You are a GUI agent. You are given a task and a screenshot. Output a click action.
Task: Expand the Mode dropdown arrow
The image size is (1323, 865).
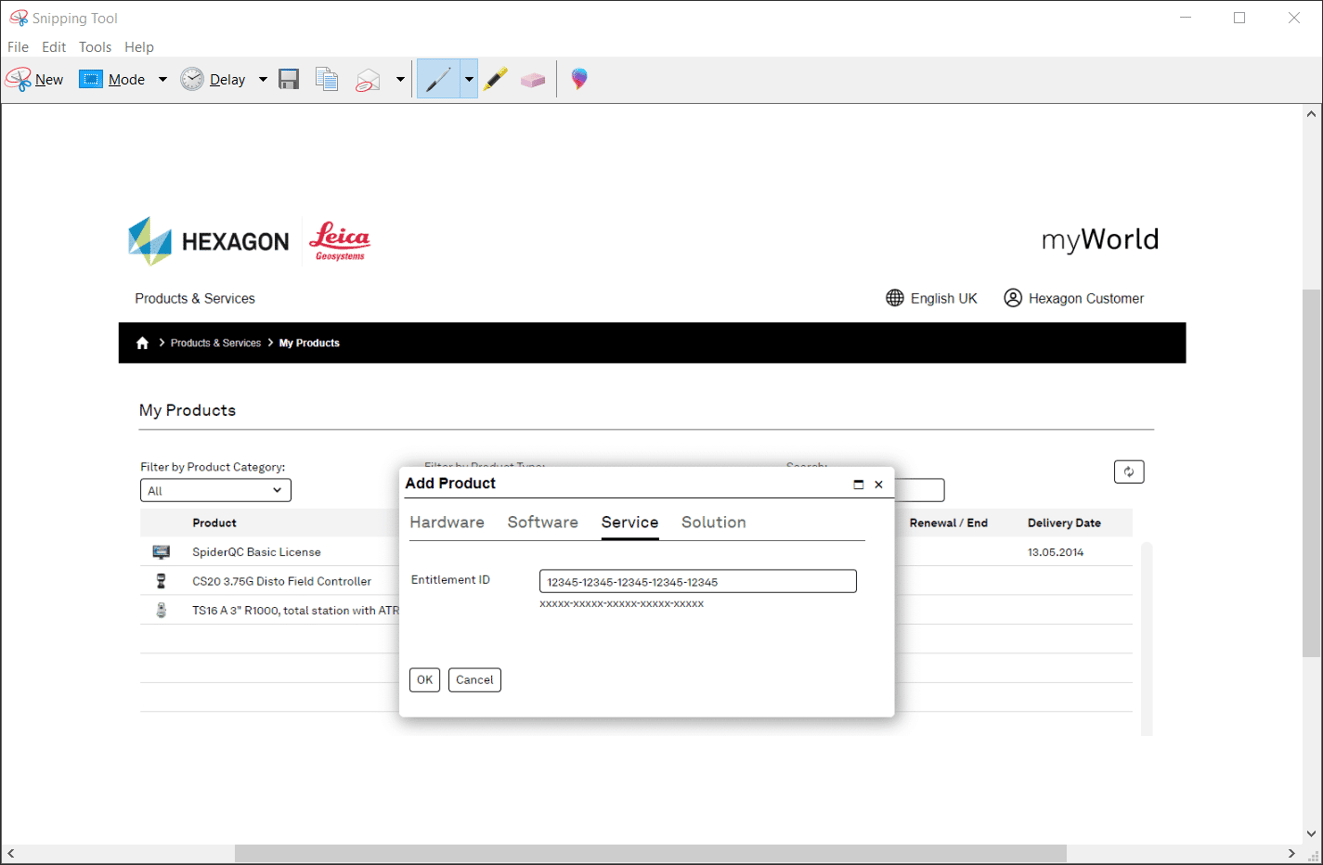pos(161,79)
